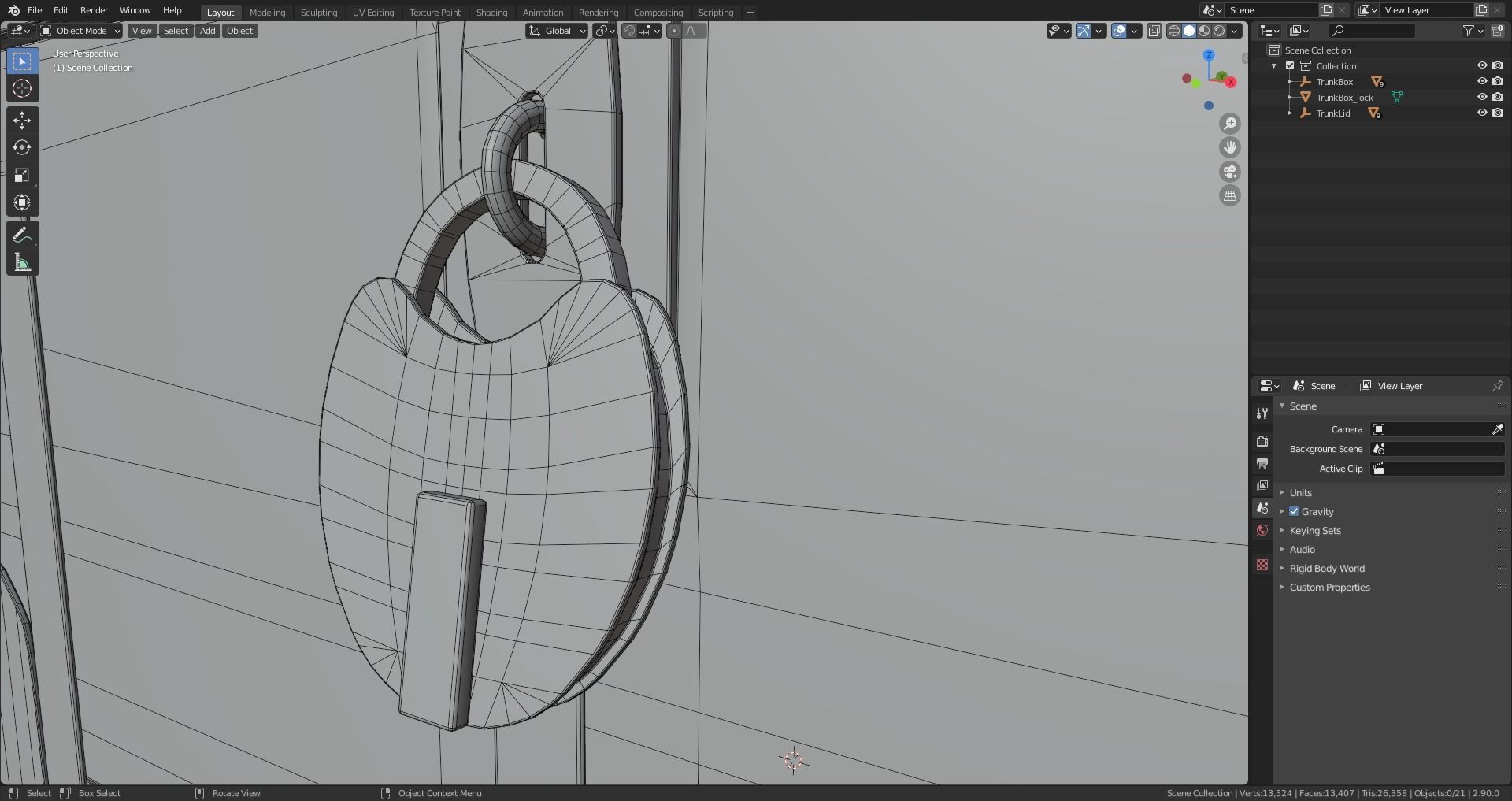Open the viewport Select menu

176,31
